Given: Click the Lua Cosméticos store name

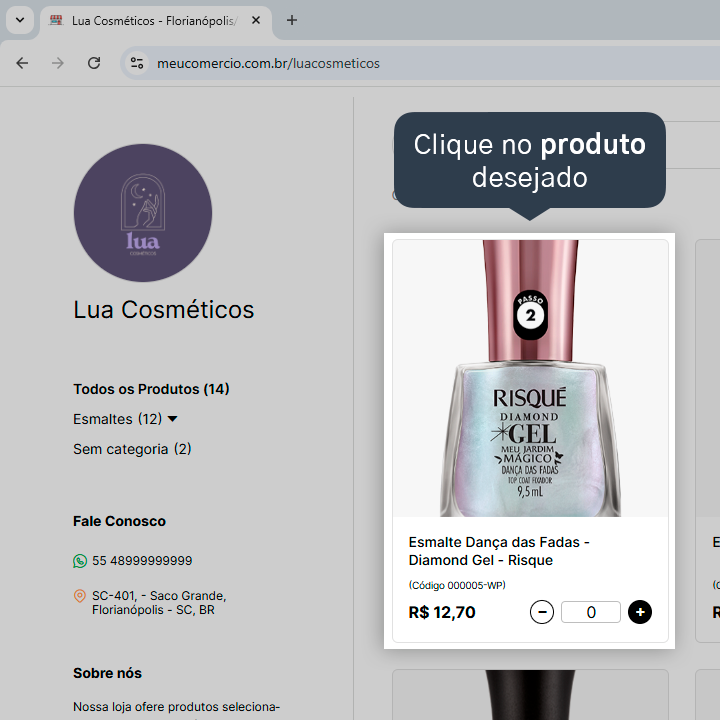Looking at the screenshot, I should tap(163, 309).
